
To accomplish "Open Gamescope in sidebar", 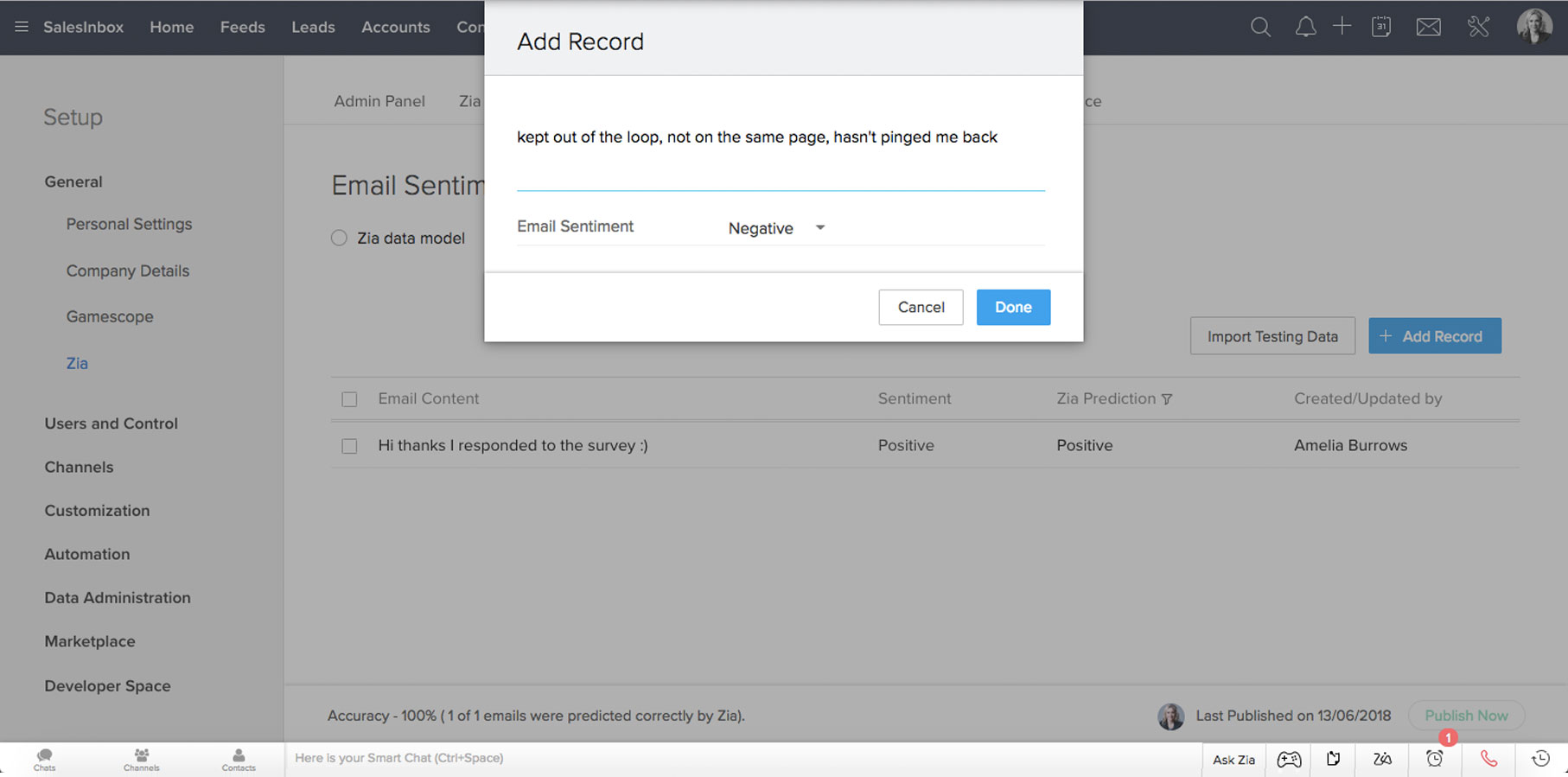I will [110, 316].
